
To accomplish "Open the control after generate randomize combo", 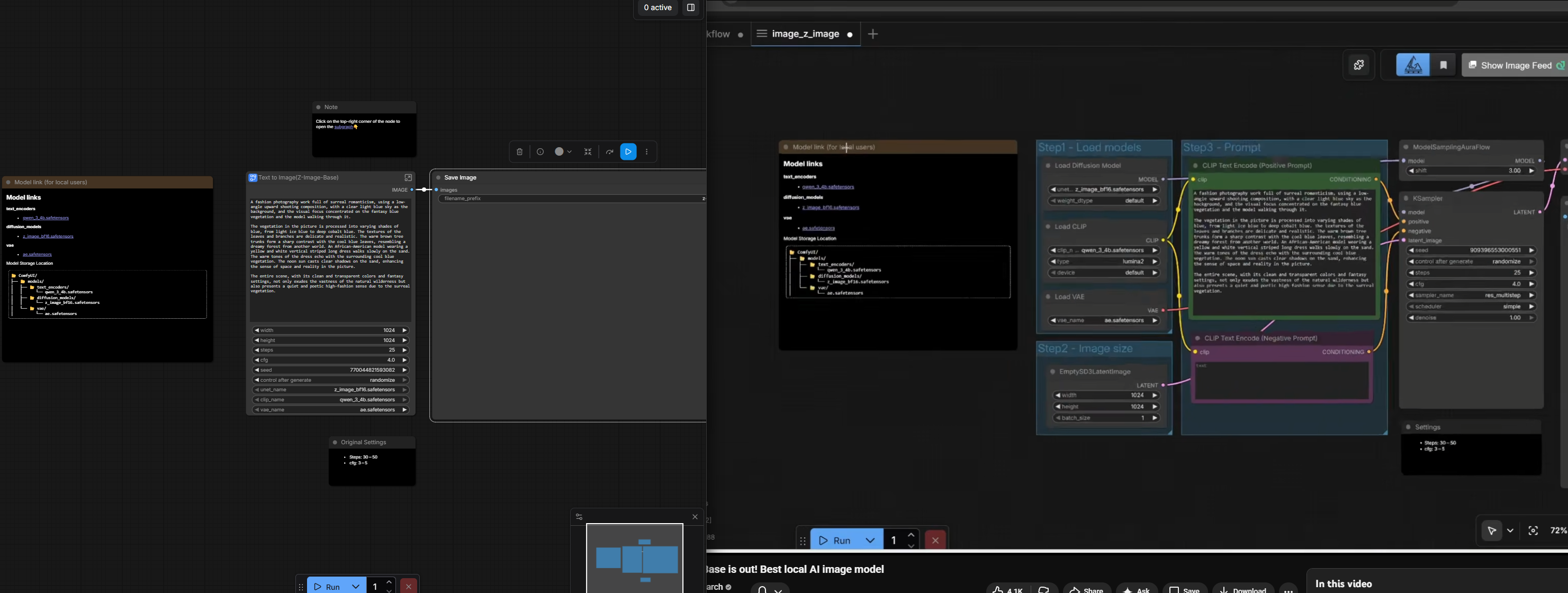I will [x=330, y=380].
